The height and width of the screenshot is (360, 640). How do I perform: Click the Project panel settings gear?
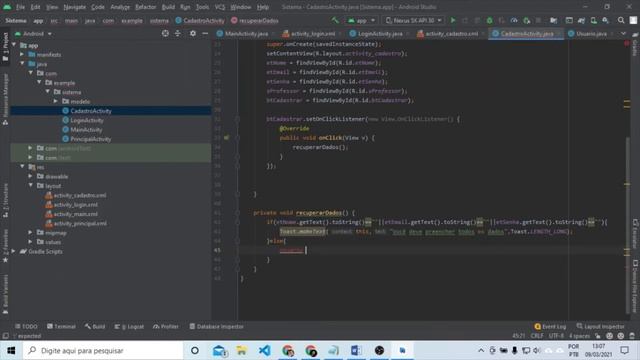[x=193, y=33]
